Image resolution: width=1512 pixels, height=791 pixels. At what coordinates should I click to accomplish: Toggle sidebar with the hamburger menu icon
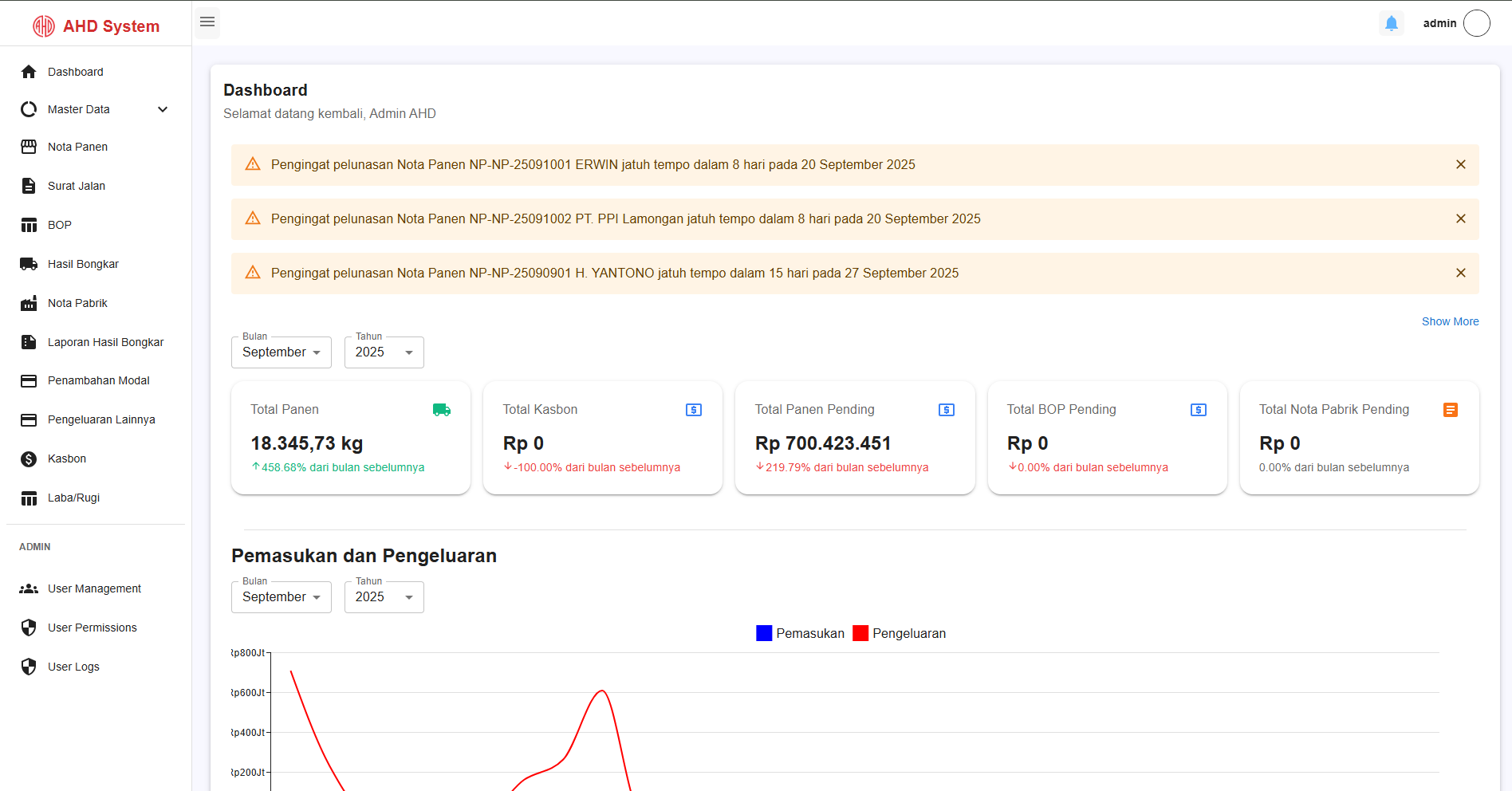click(x=207, y=22)
